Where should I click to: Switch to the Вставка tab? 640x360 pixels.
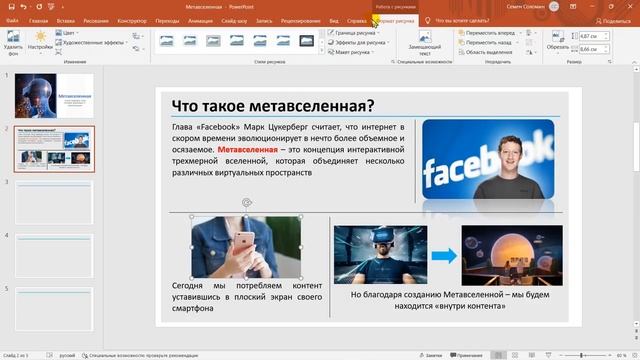65,20
